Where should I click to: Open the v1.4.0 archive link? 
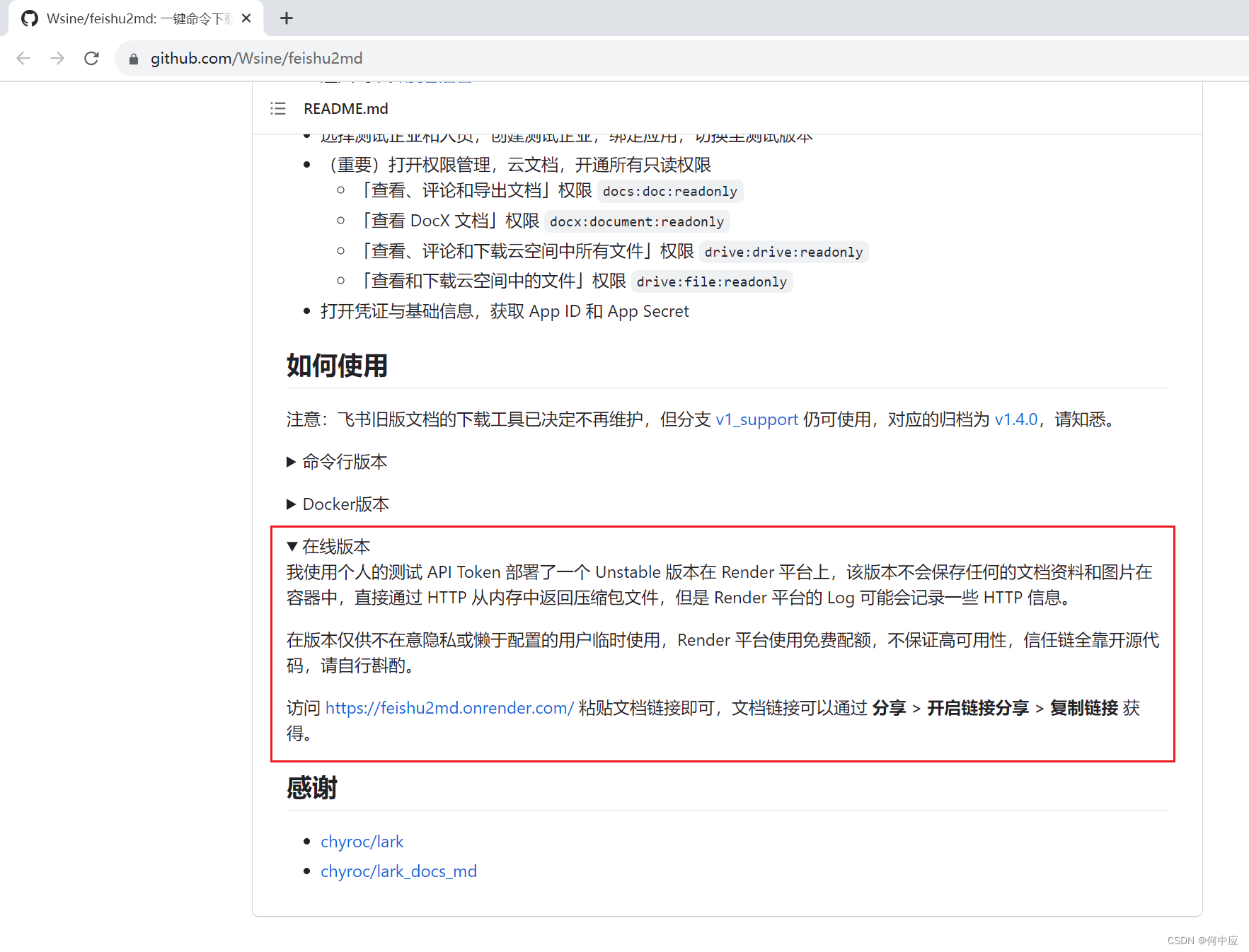1015,419
